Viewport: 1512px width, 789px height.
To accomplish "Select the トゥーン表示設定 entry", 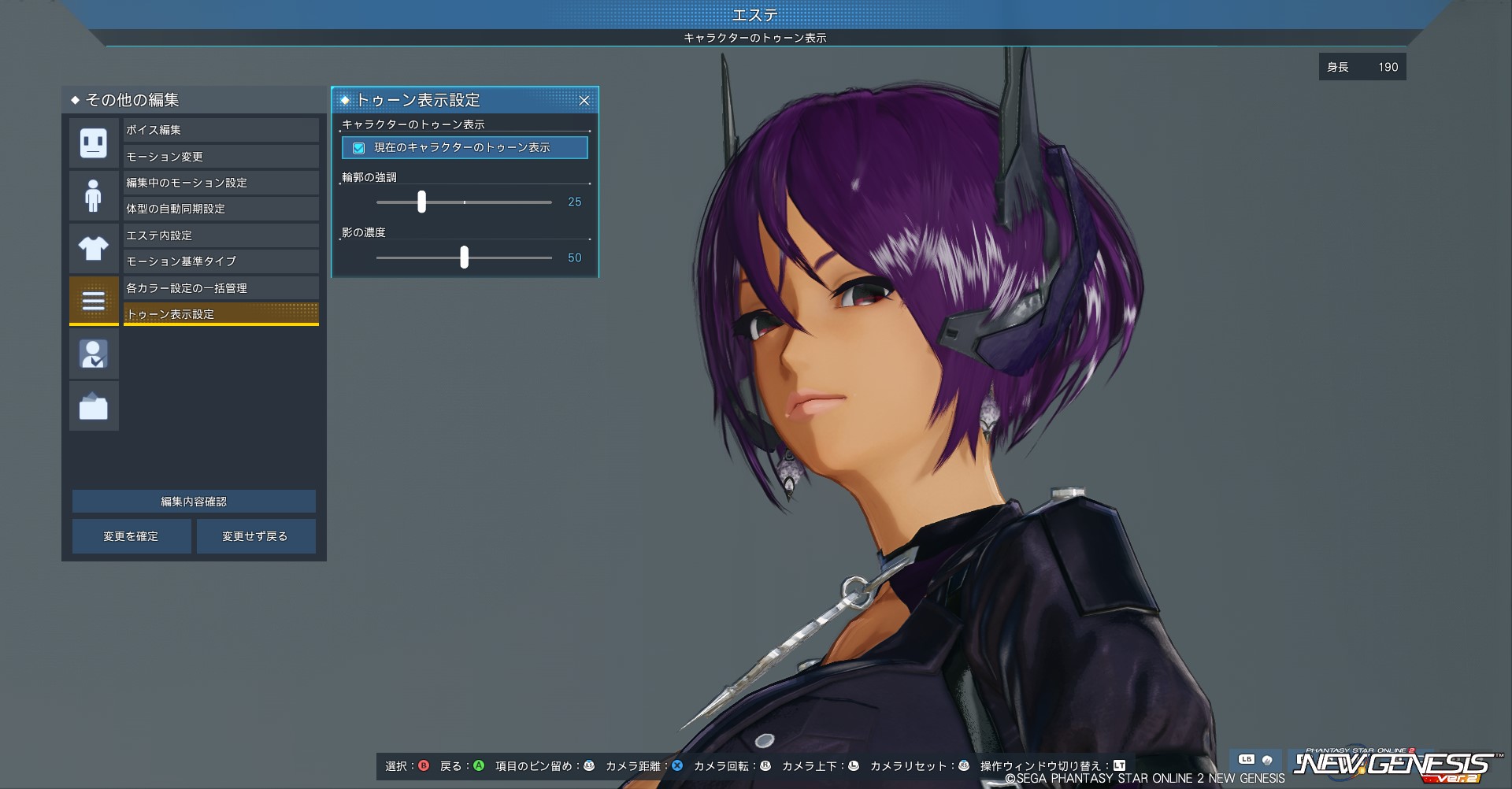I will [221, 314].
